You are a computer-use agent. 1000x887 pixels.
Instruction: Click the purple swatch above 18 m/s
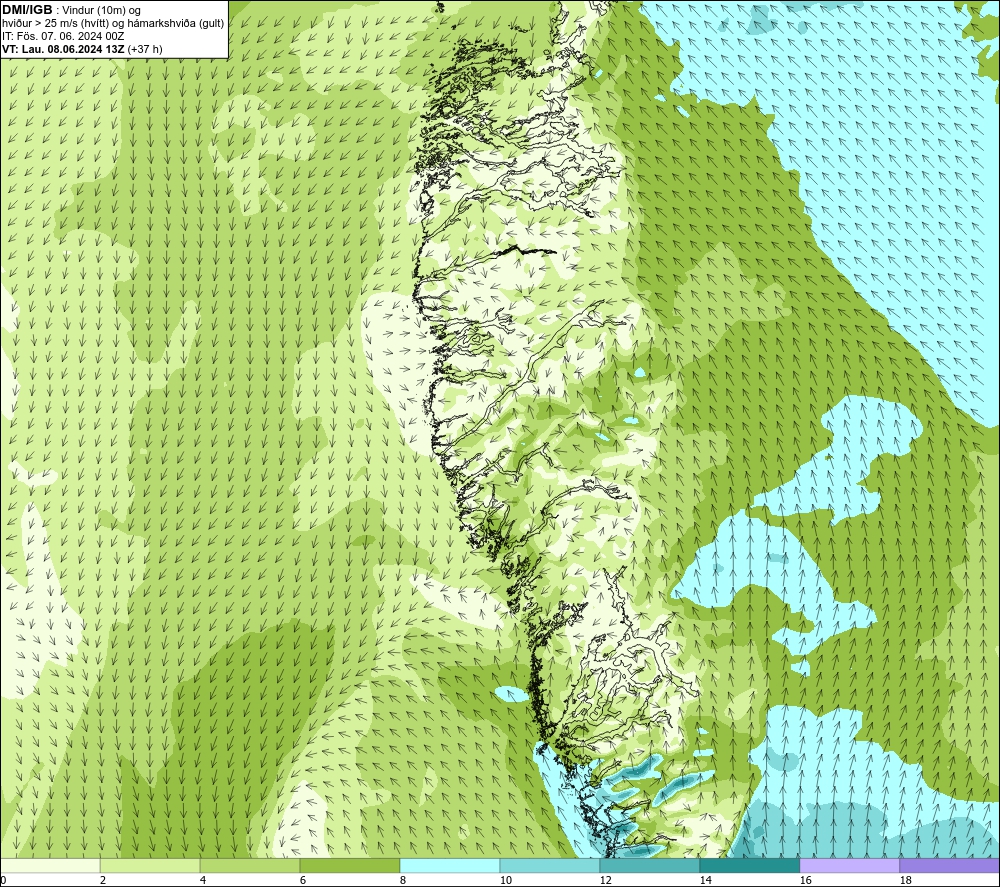(949, 865)
